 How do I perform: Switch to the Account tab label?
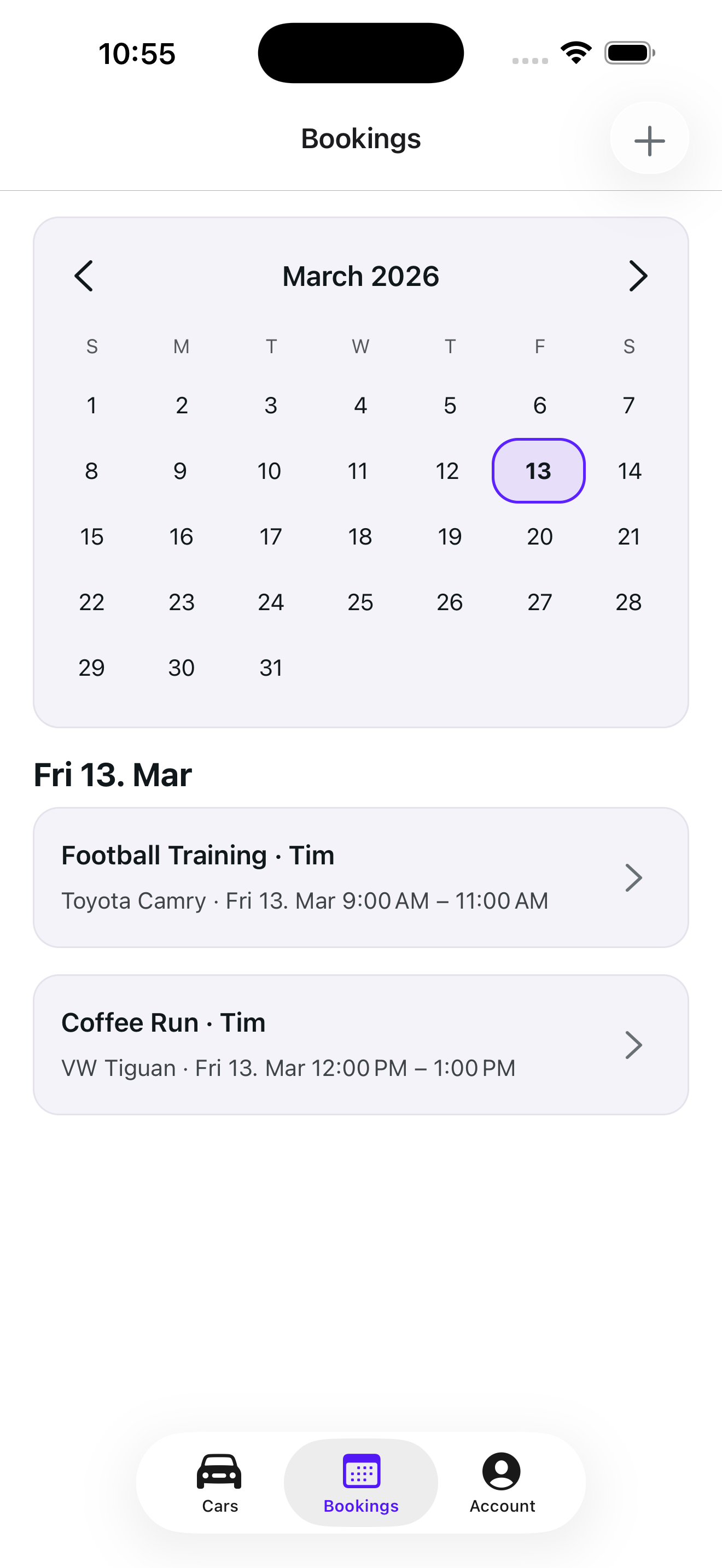[502, 1506]
